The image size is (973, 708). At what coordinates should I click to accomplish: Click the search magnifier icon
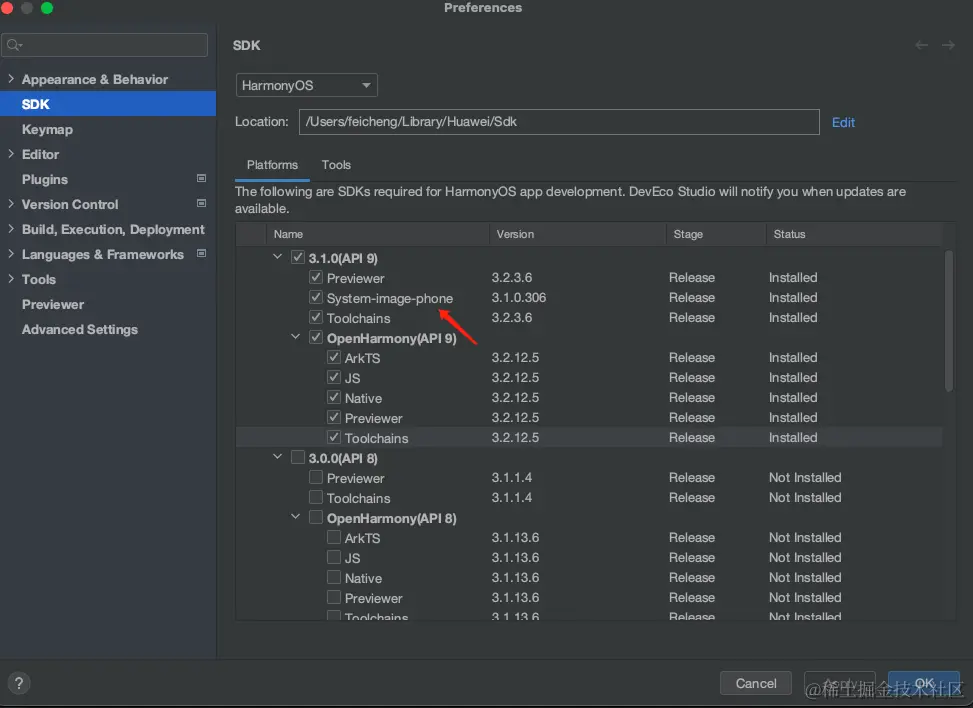pos(14,45)
